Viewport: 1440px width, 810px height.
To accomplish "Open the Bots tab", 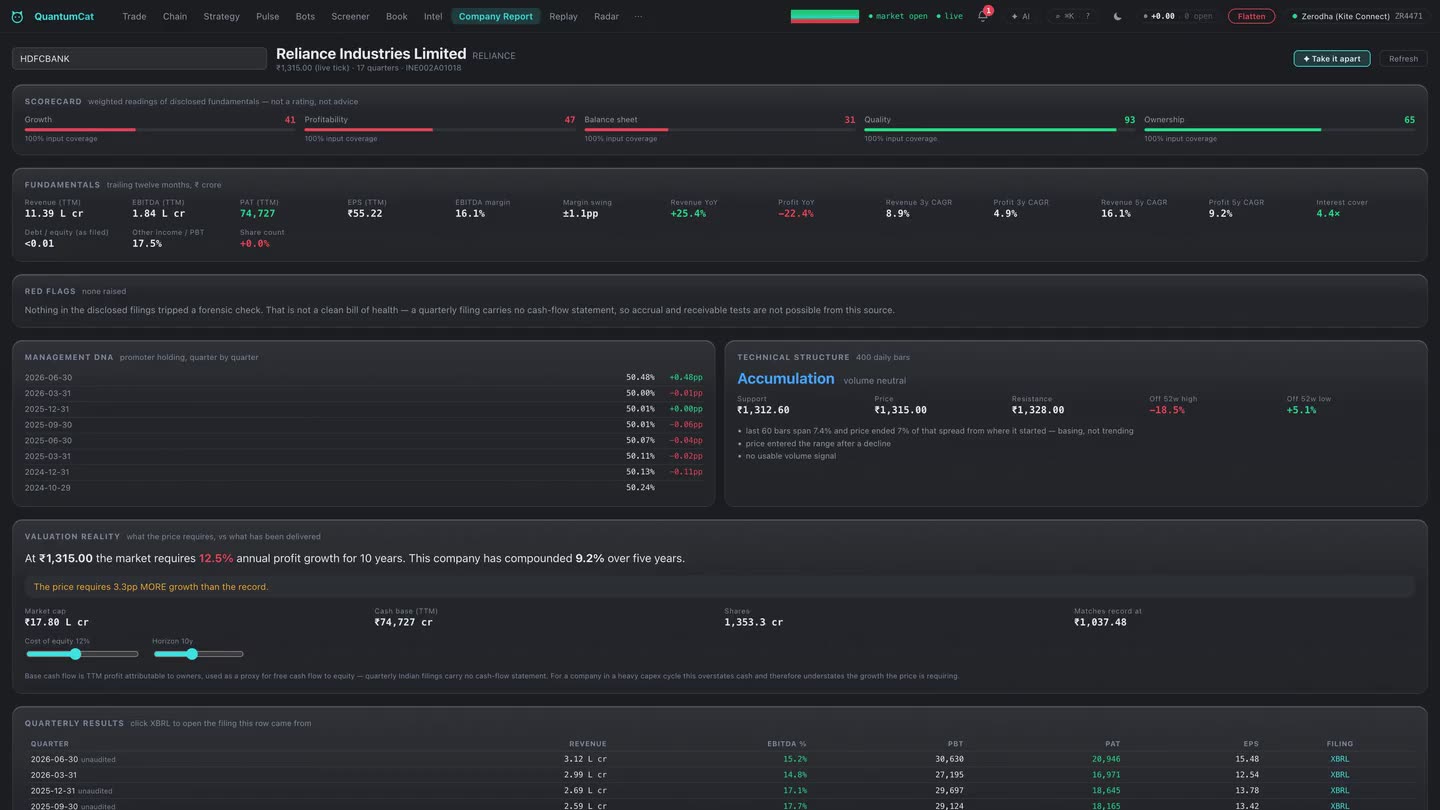I will (x=305, y=16).
